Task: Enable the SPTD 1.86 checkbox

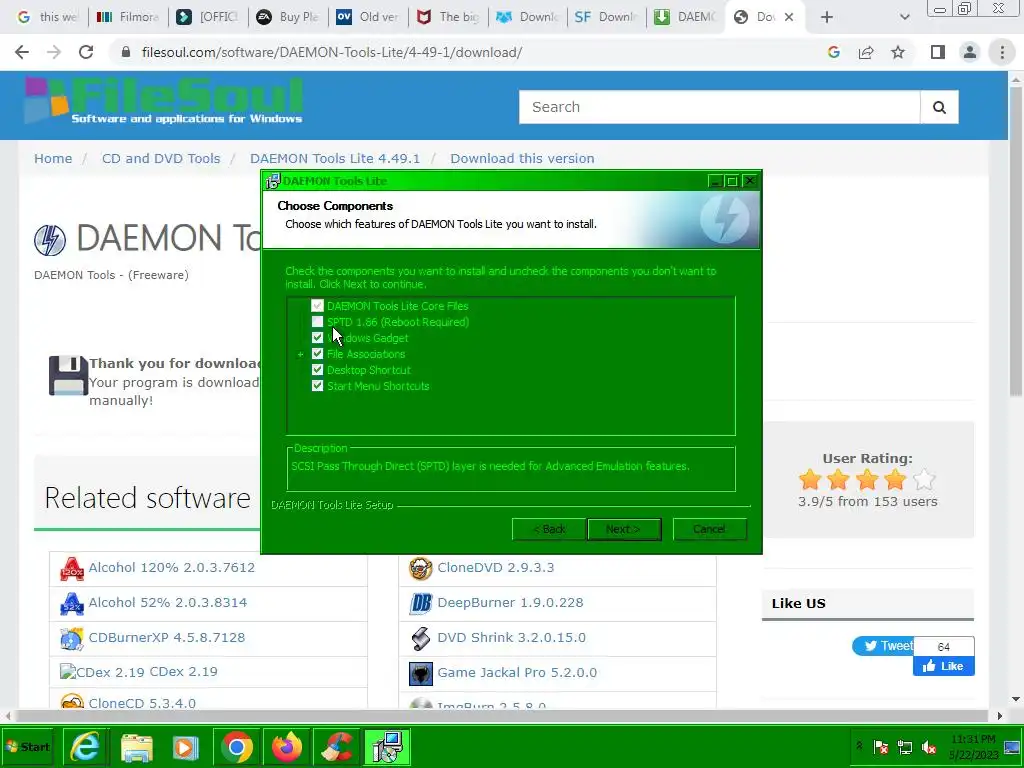Action: tap(317, 322)
